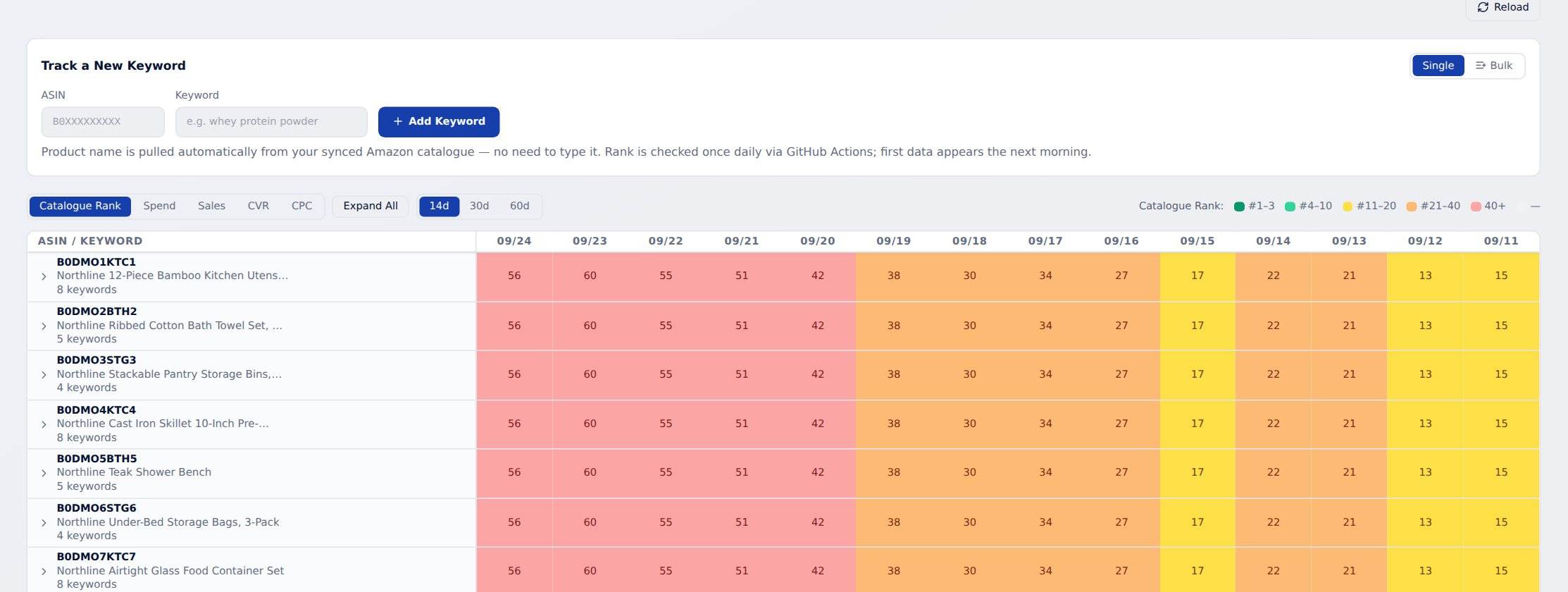Switch to the Spend metric tab
This screenshot has width=1568, height=592.
[159, 206]
